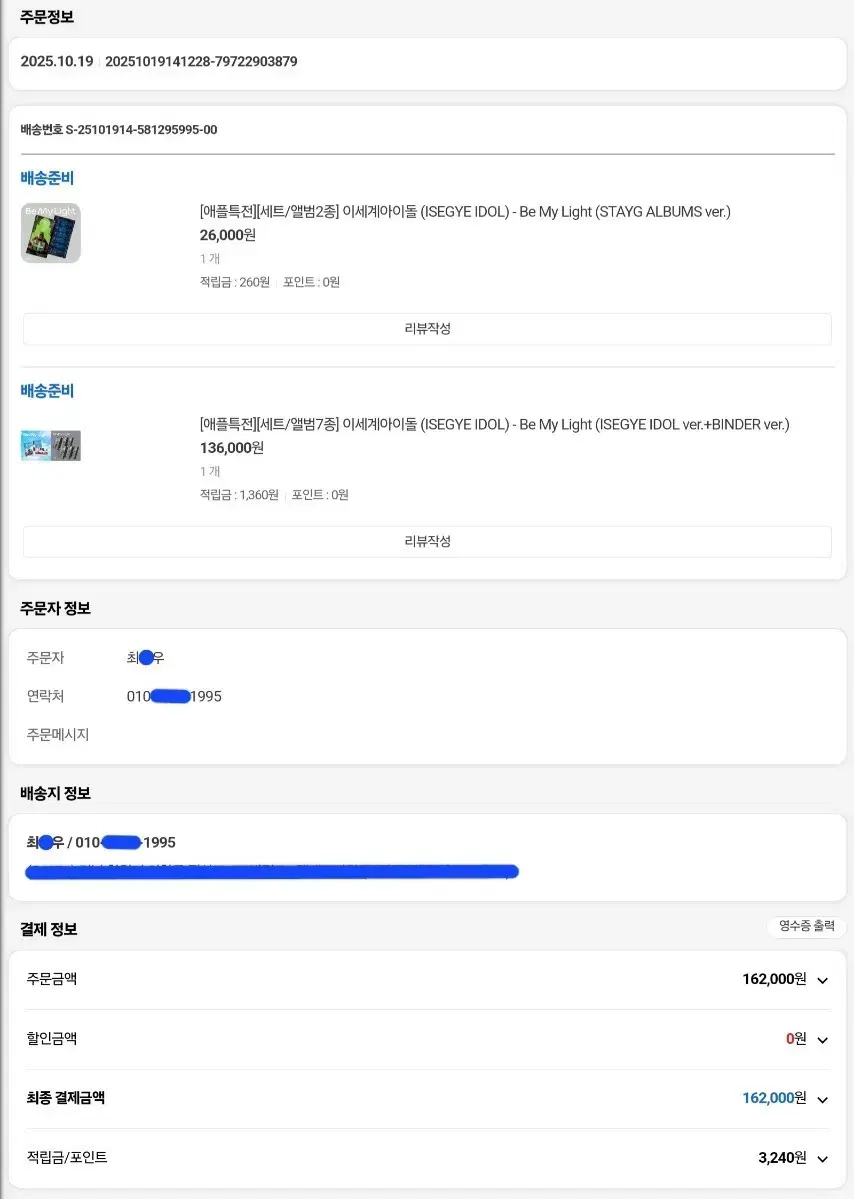Open the STAYG ALBUMS ver. product title
Screen dimensions: 854x1199
(463, 212)
